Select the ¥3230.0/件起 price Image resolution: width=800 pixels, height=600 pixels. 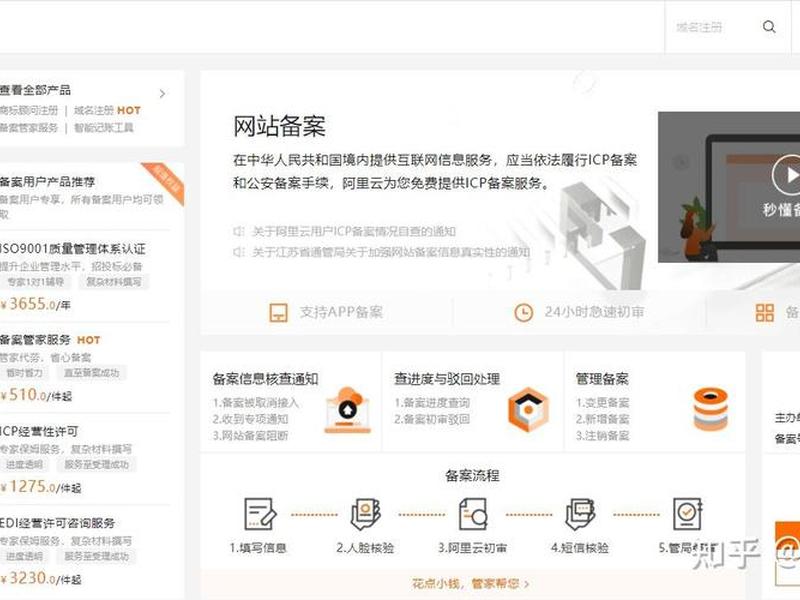point(41,578)
